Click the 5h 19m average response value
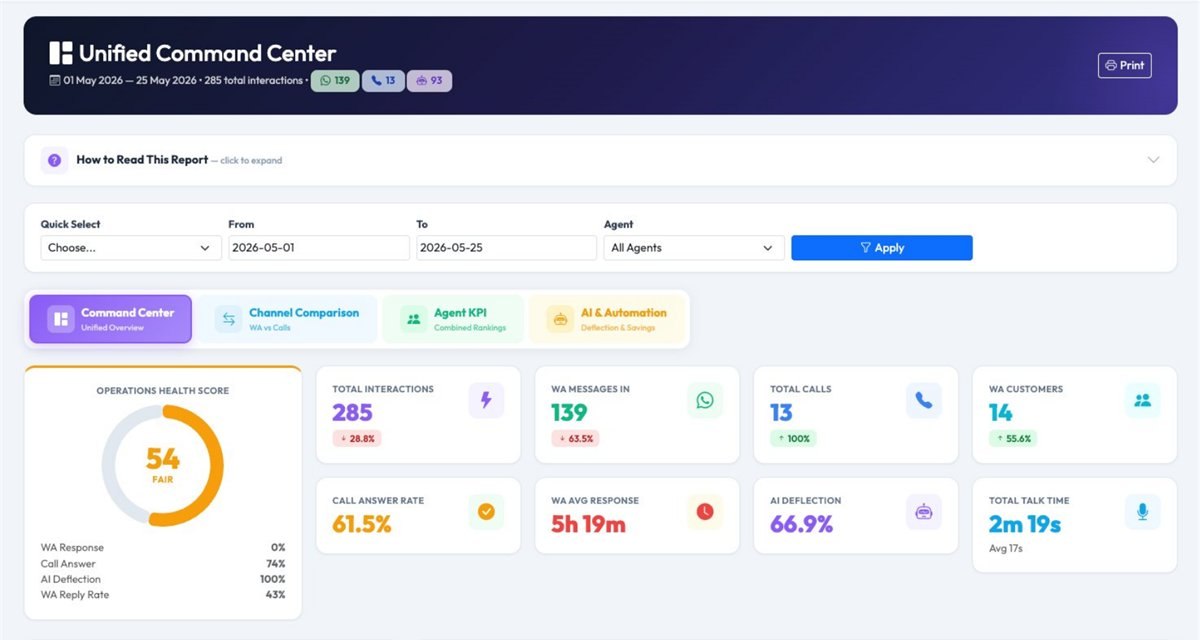Screen dimensions: 1200x640 [588, 524]
